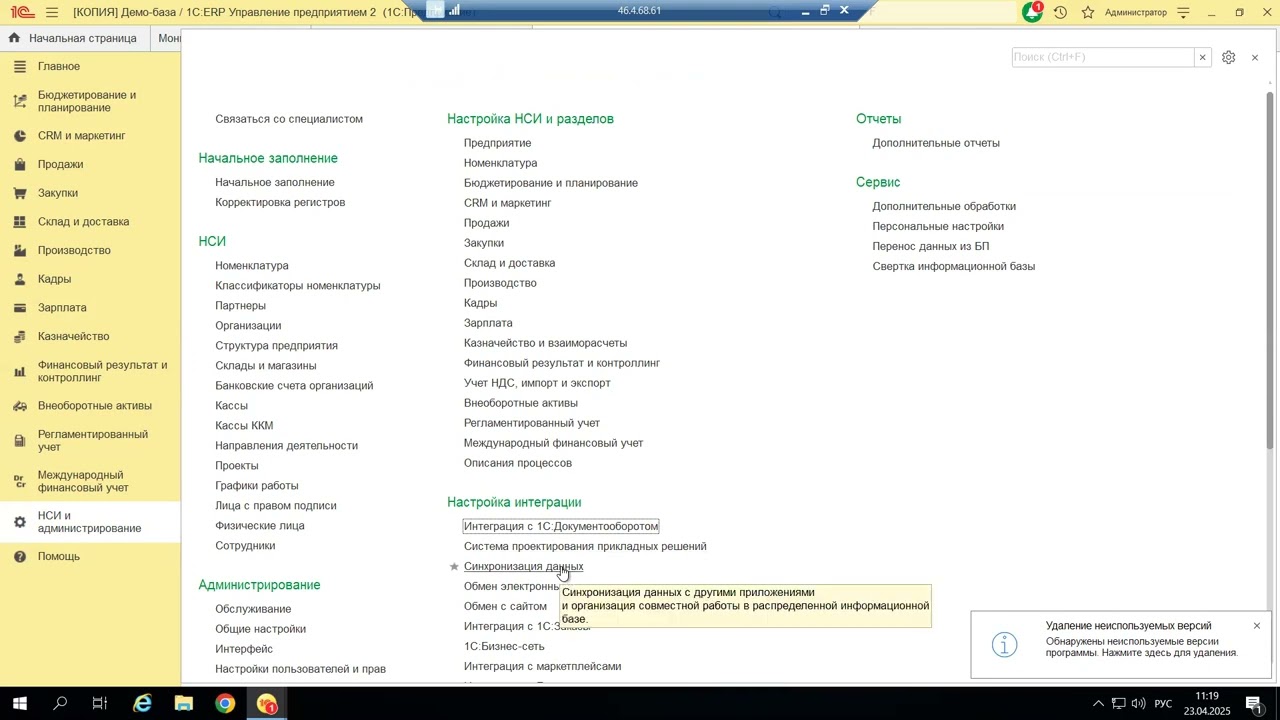Select Закупки cart icon in sidebar
Screen dimensions: 1280x720
[x=19, y=193]
